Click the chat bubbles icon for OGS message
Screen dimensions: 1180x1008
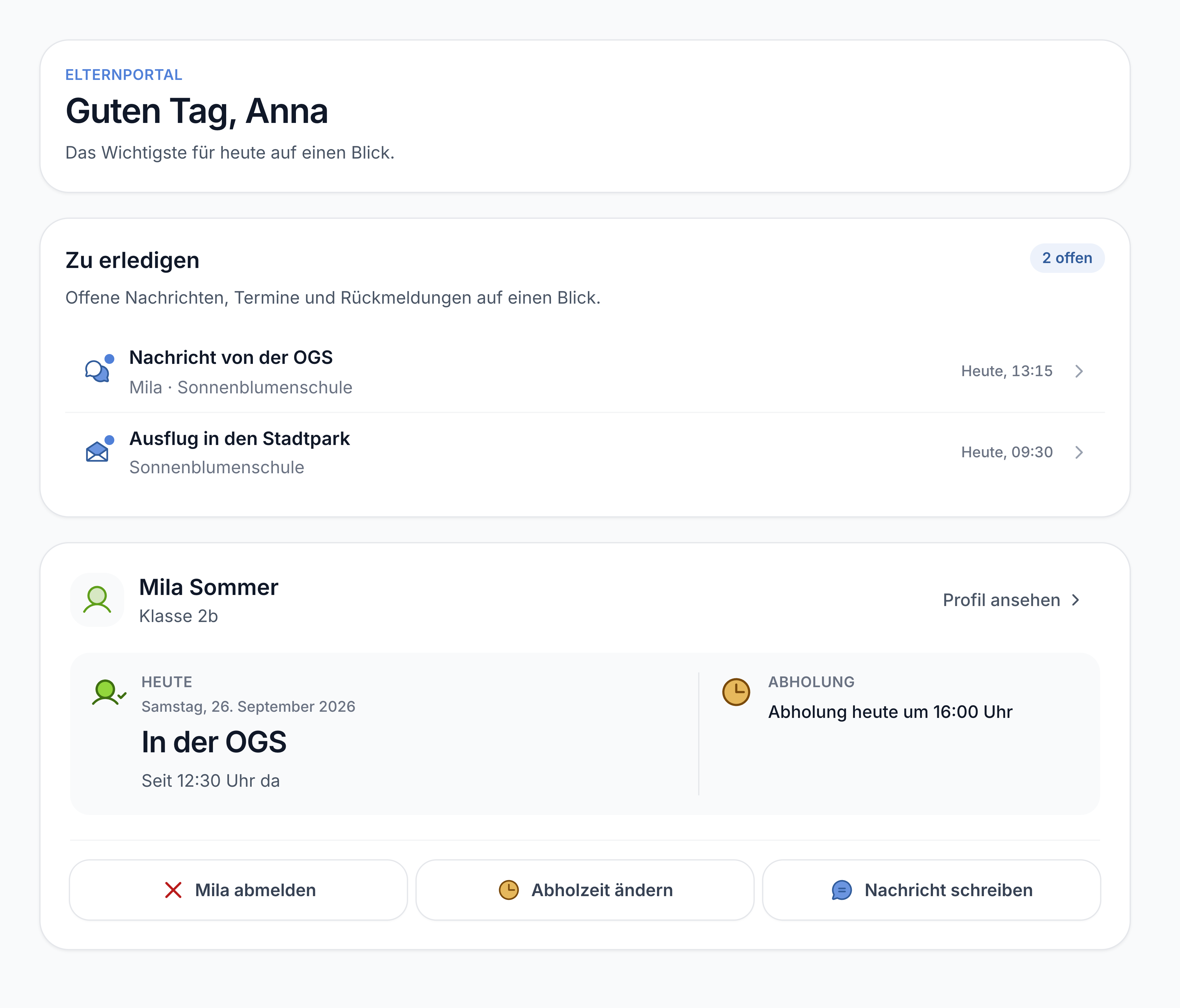coord(97,371)
